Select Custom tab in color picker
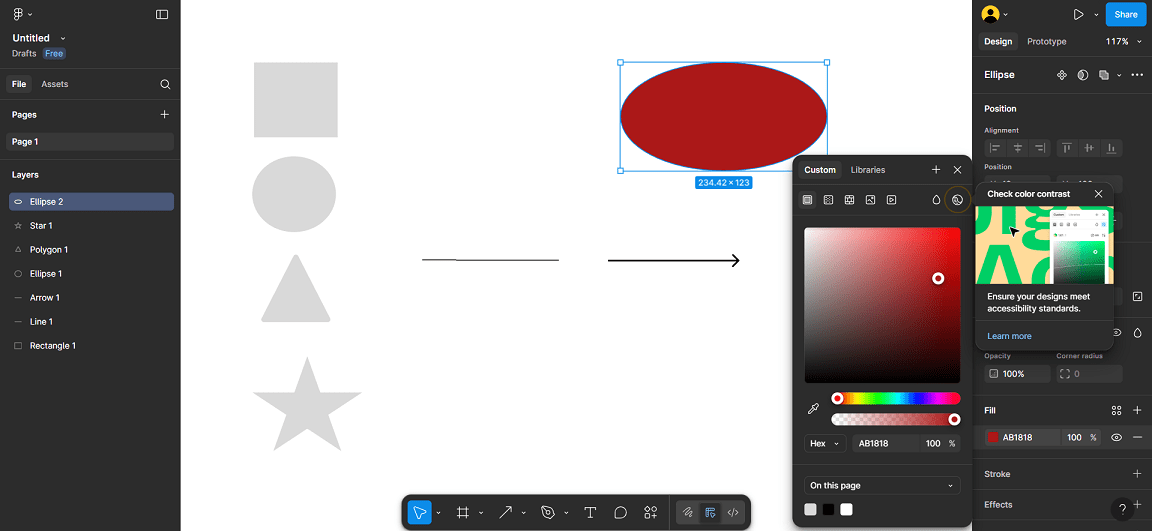 click(x=820, y=170)
